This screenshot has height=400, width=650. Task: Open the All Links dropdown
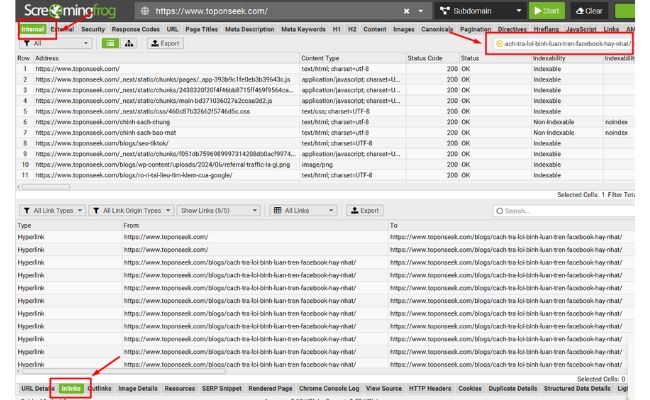(303, 211)
